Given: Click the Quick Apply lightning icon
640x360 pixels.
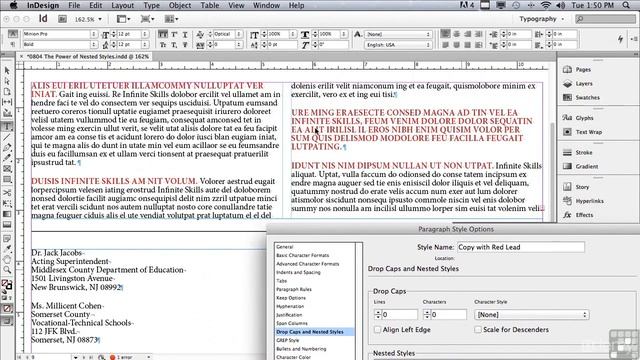Looking at the screenshot, I should point(620,39).
